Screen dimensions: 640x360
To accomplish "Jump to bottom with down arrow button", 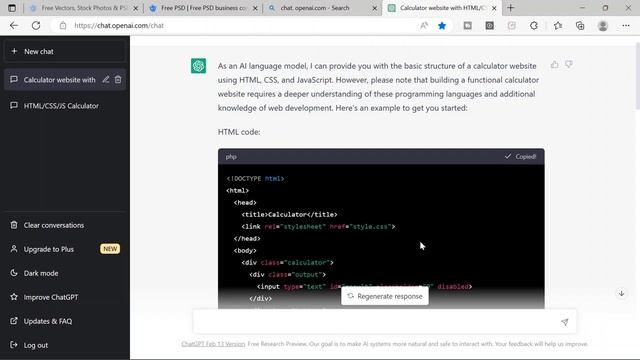I will tap(621, 293).
